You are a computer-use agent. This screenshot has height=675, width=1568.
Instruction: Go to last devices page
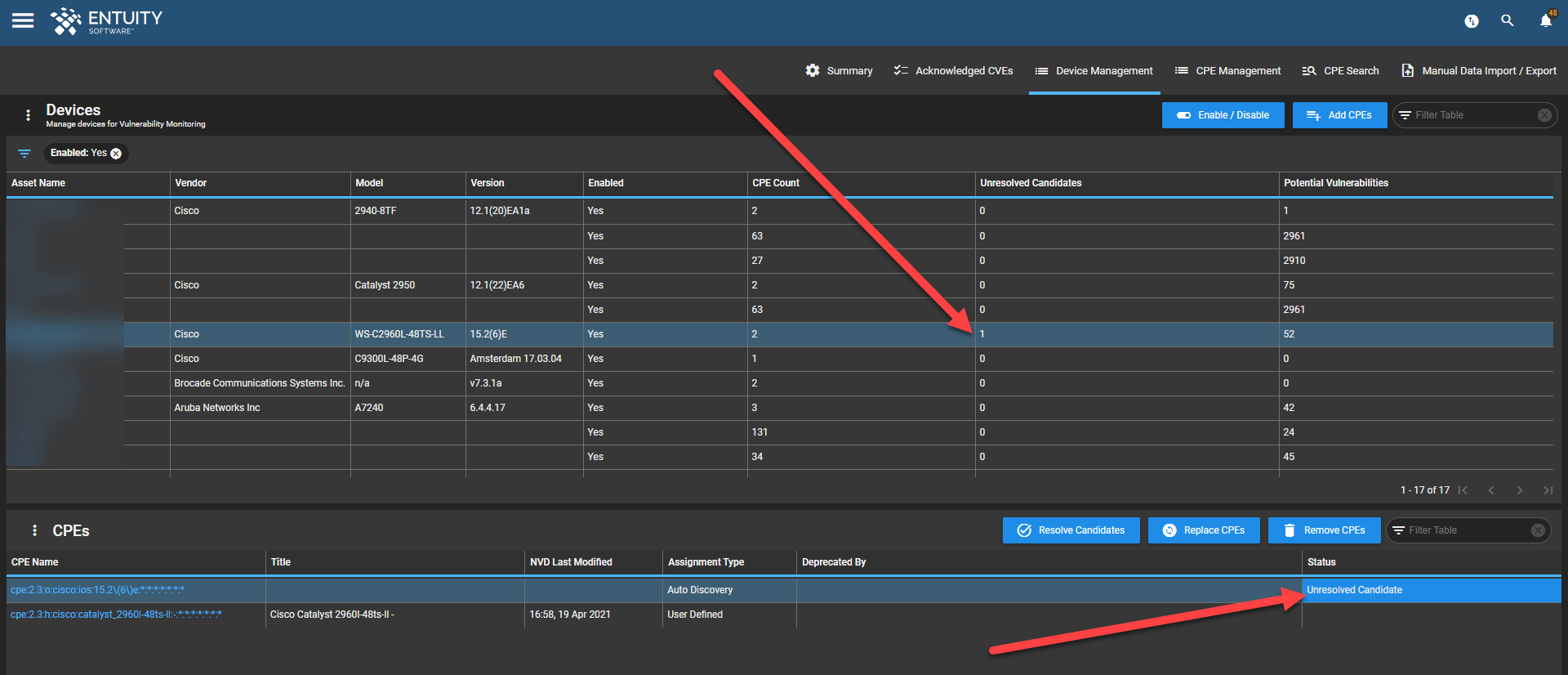click(1548, 490)
